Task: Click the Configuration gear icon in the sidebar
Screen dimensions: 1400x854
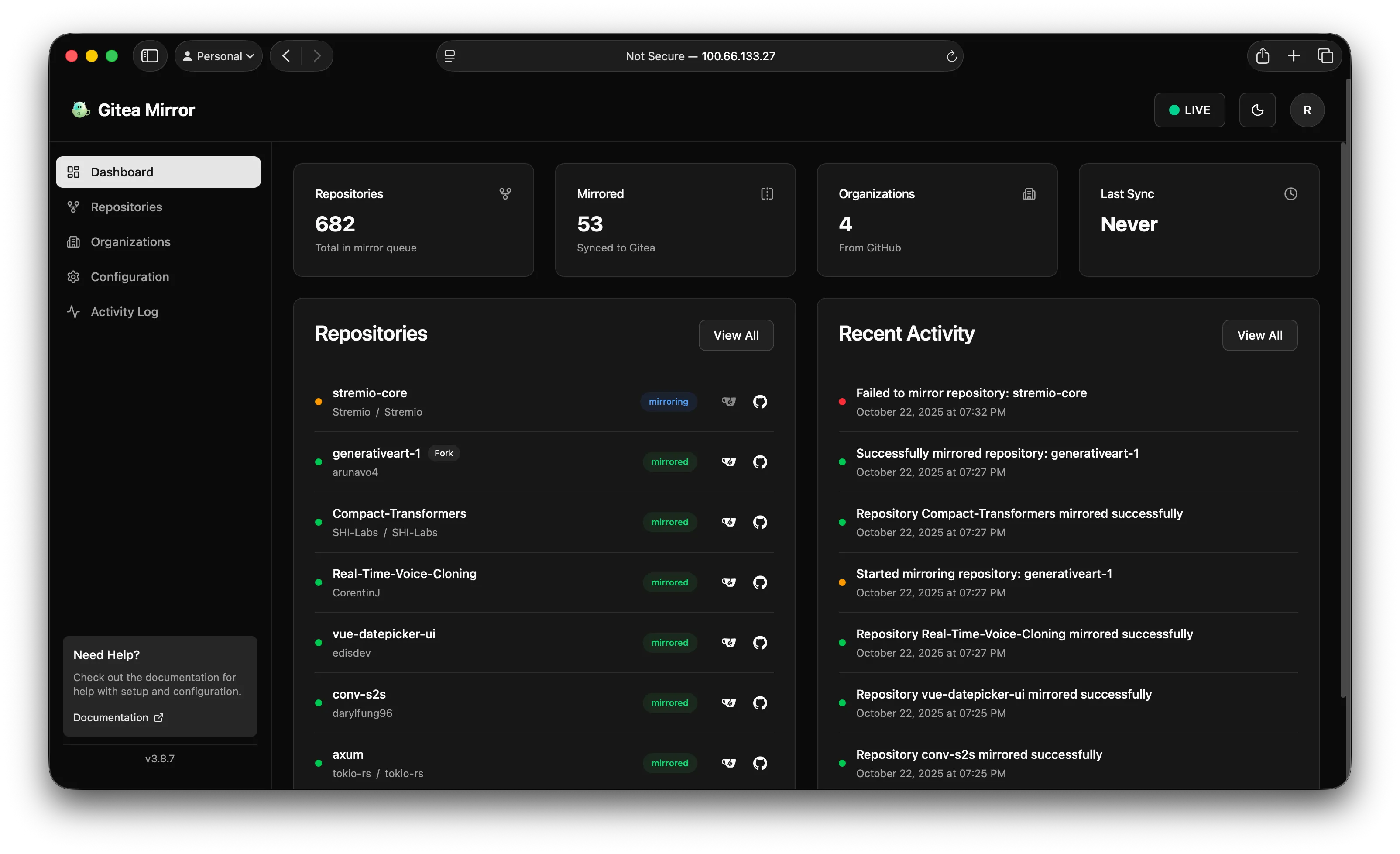Action: [74, 277]
